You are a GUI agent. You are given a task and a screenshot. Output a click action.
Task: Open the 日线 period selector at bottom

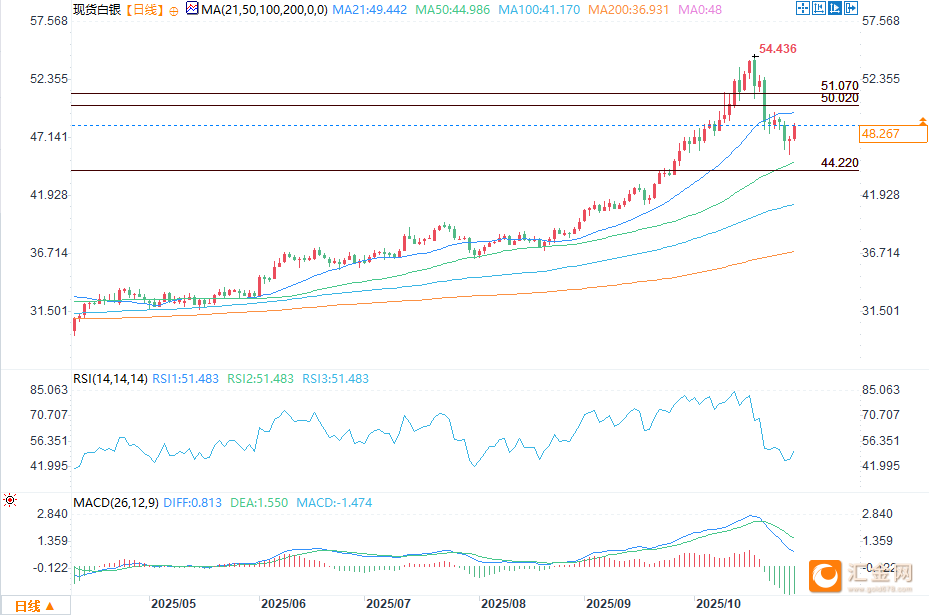pyautogui.click(x=35, y=606)
